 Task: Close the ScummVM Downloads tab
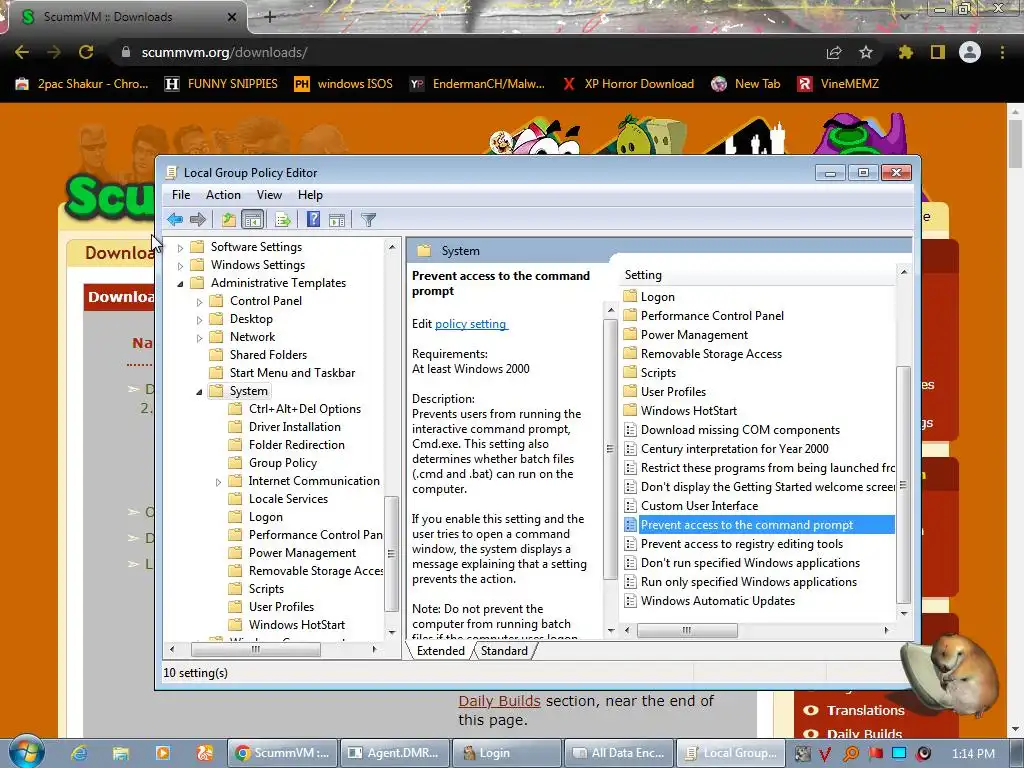click(232, 17)
